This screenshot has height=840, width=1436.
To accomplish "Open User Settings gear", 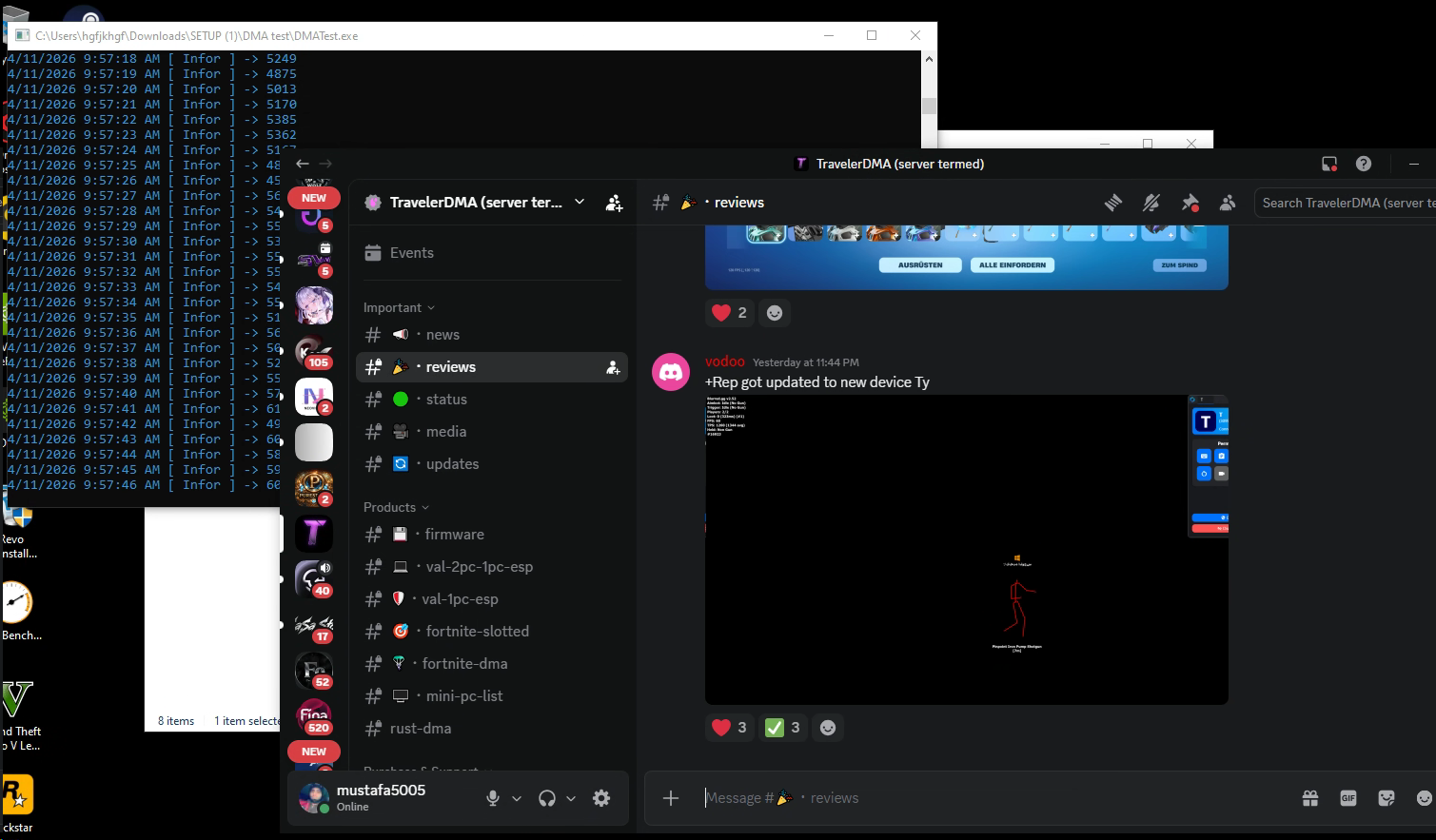I will (x=601, y=798).
